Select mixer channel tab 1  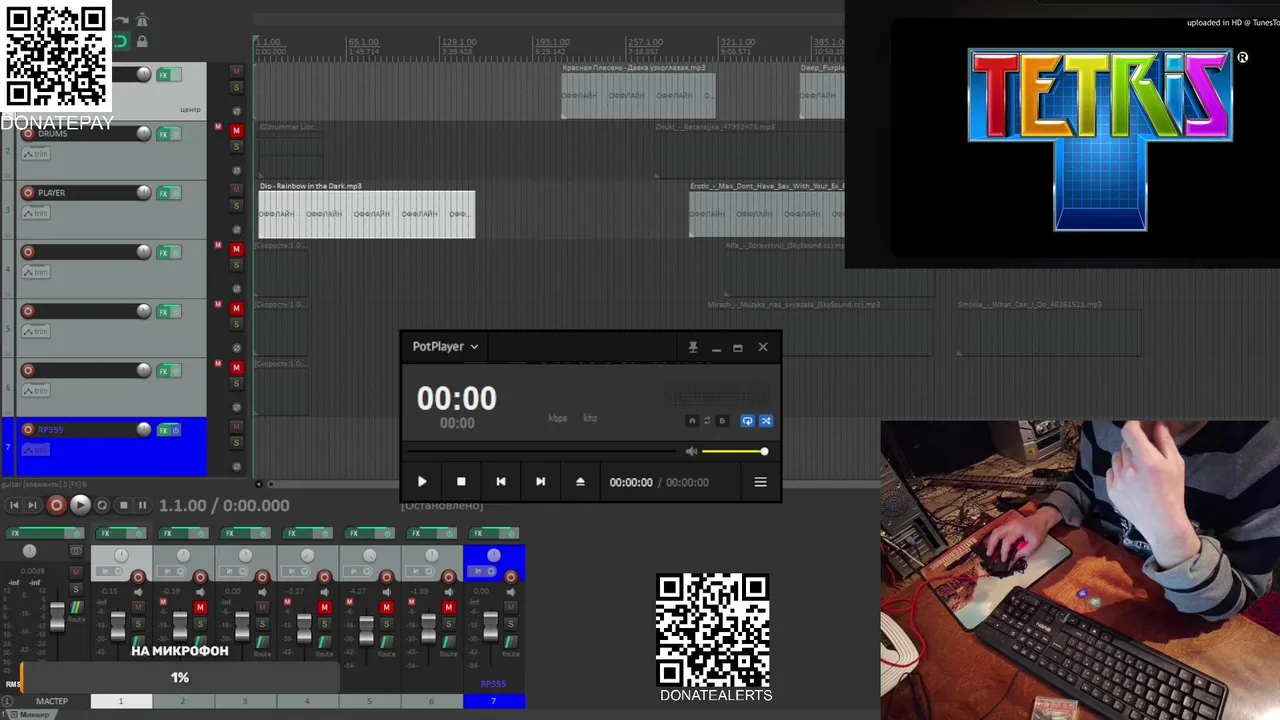click(x=121, y=701)
